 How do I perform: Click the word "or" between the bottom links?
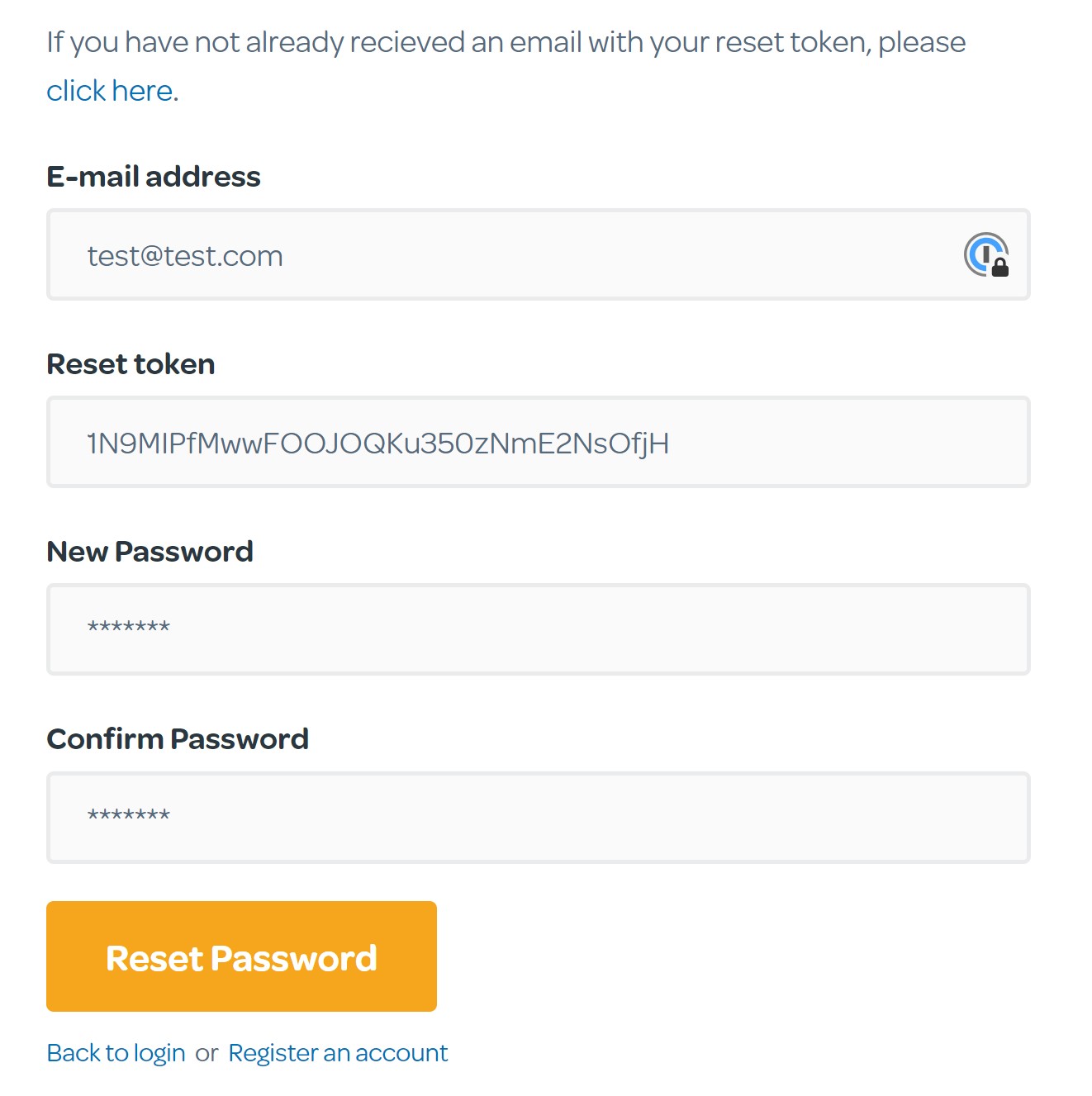tap(207, 1054)
